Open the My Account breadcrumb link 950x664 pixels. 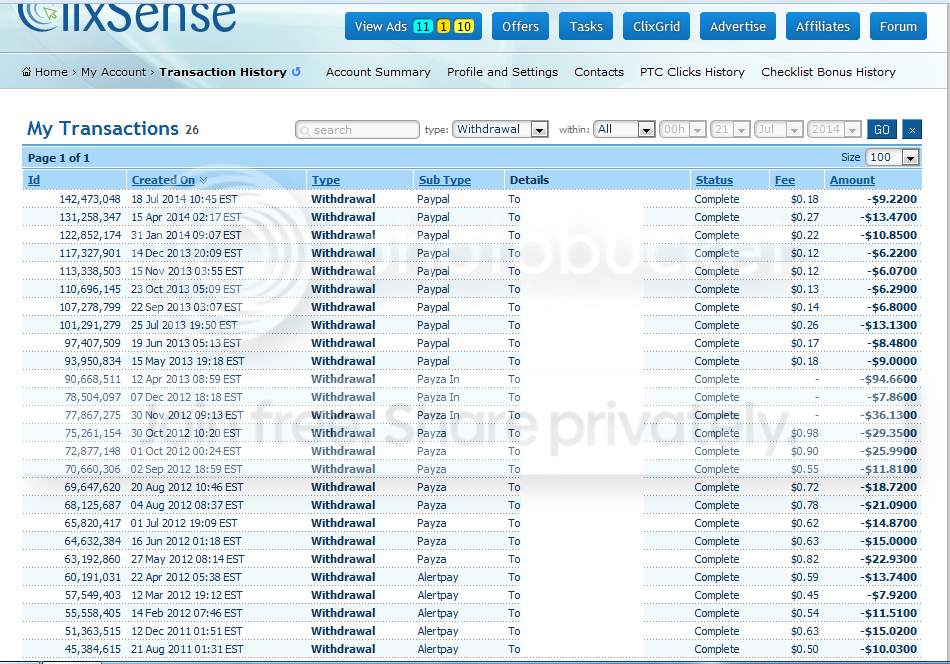[113, 72]
